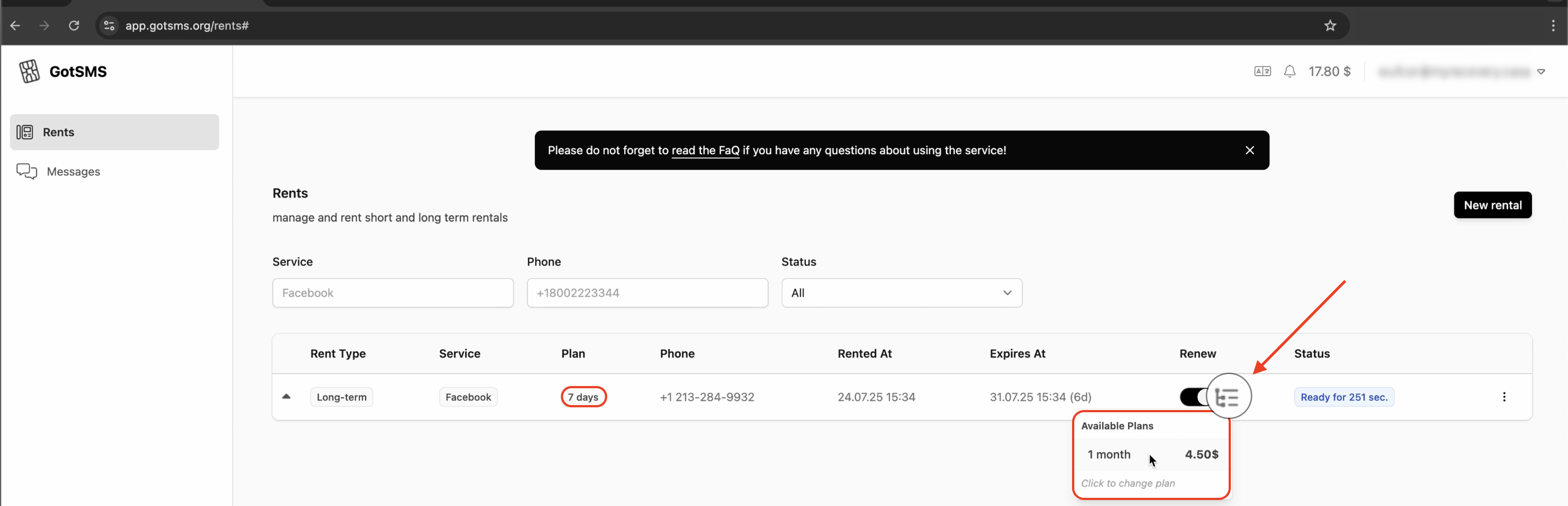Open the language translation icon
The image size is (1568, 506).
[1262, 71]
